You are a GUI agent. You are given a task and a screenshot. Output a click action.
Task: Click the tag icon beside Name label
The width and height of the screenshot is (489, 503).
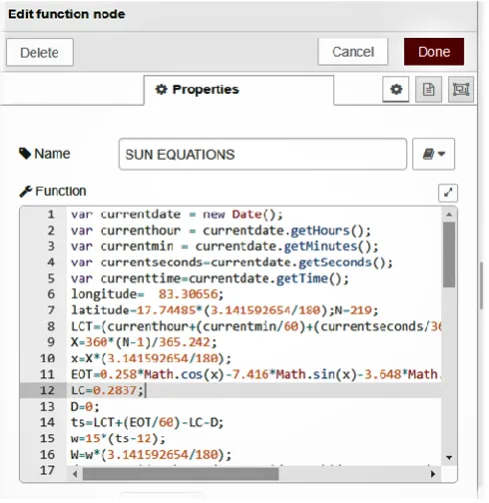pos(25,154)
